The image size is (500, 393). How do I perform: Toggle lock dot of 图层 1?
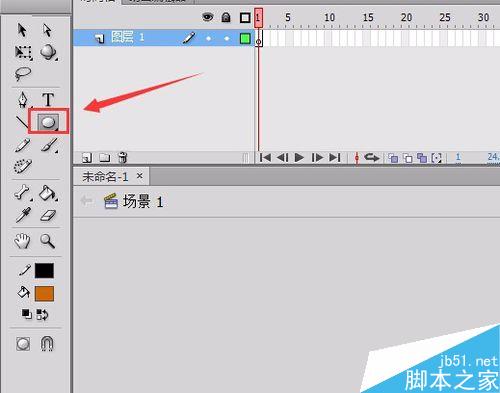[x=227, y=38]
